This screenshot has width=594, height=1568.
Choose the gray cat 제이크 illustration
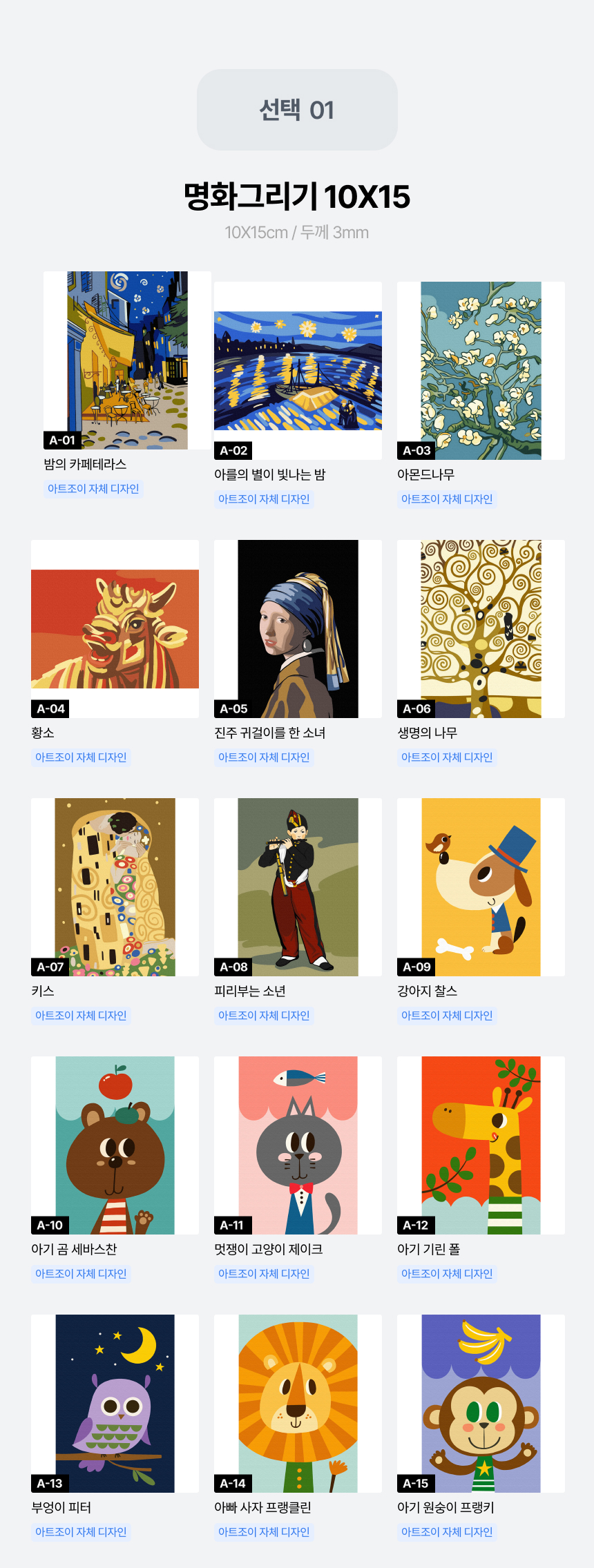pos(298,1145)
